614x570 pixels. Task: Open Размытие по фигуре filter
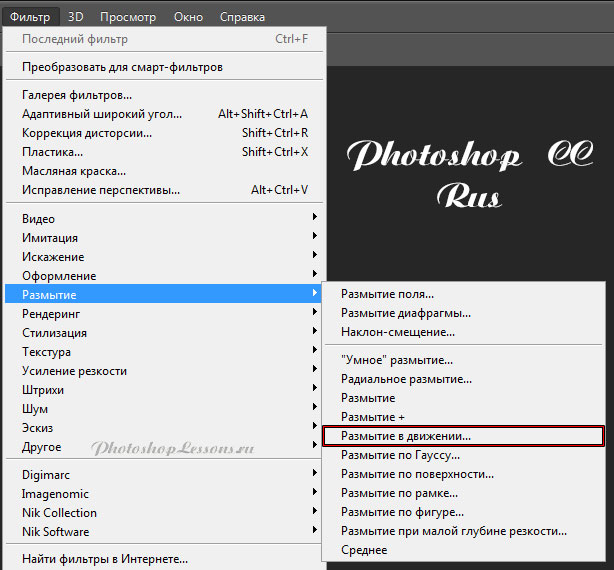coord(463,512)
